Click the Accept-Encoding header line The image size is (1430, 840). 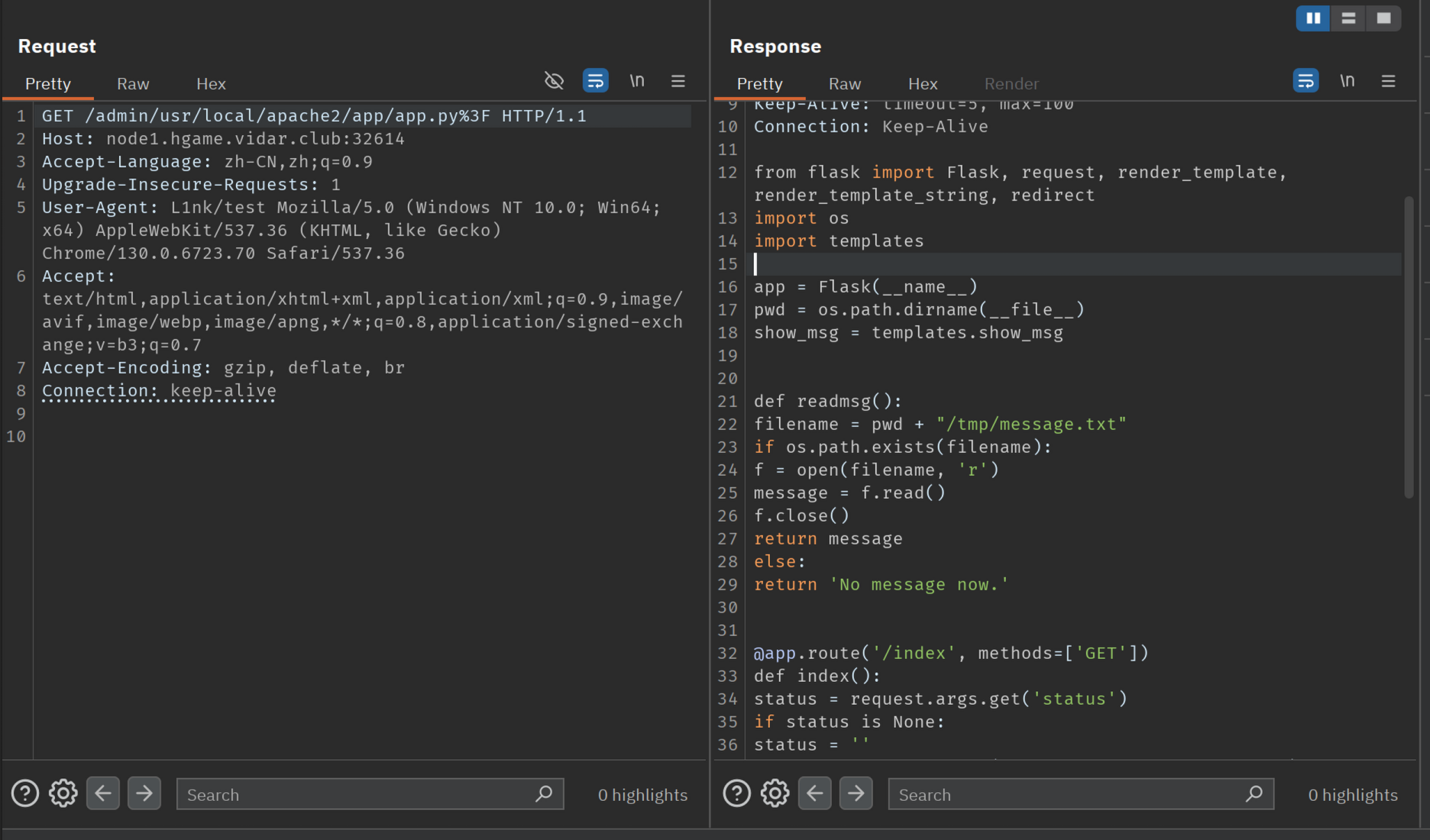pyautogui.click(x=223, y=368)
